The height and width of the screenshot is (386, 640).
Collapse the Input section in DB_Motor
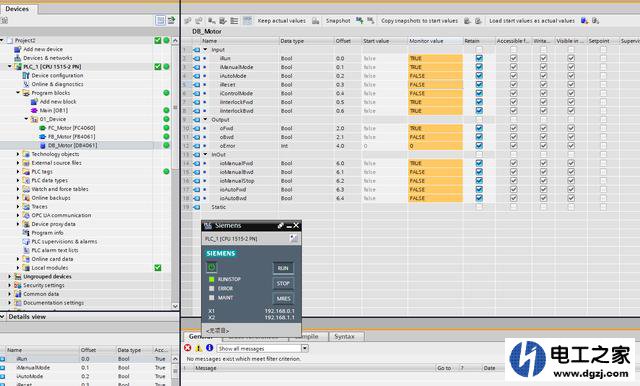tap(206, 50)
